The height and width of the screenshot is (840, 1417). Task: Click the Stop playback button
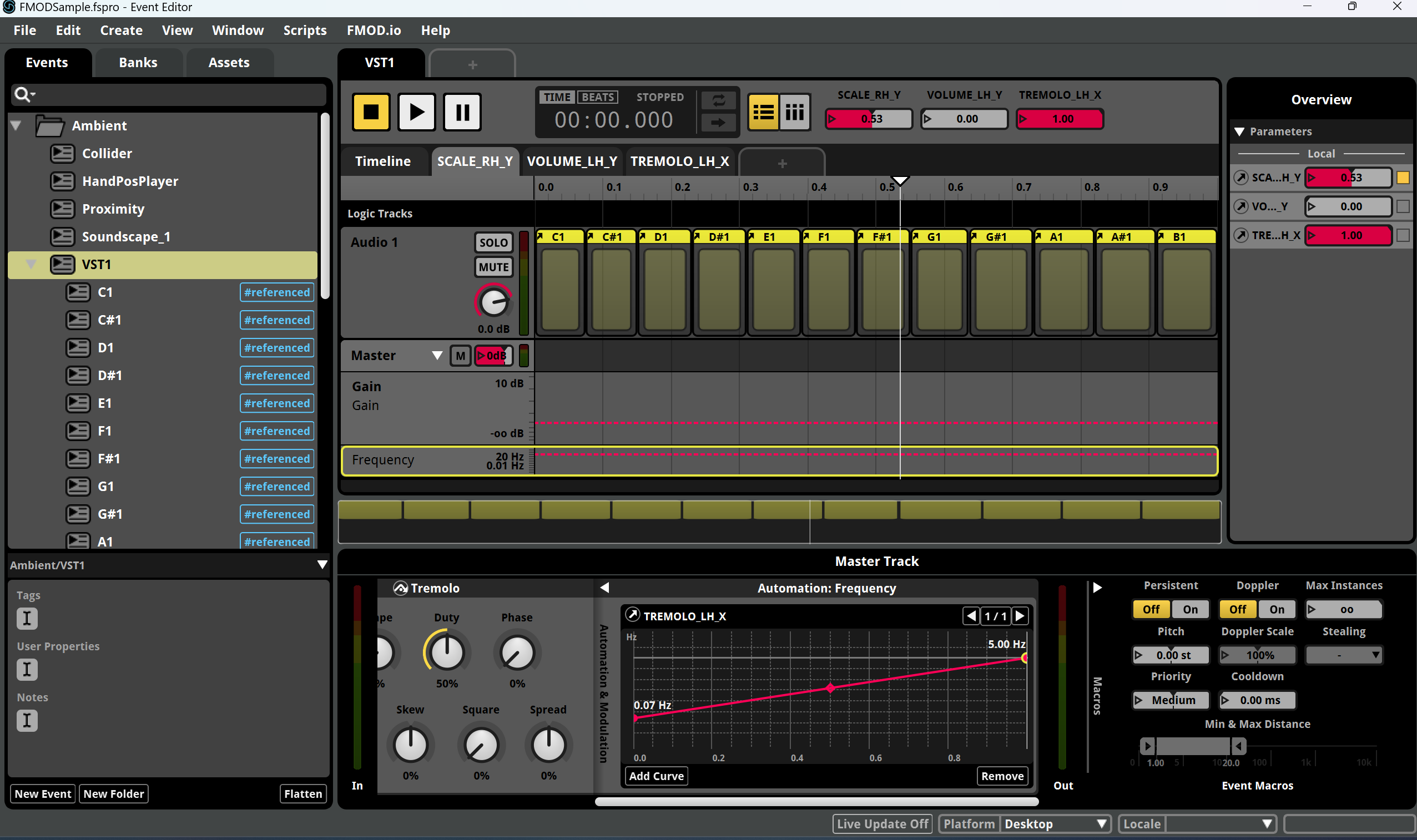(371, 112)
